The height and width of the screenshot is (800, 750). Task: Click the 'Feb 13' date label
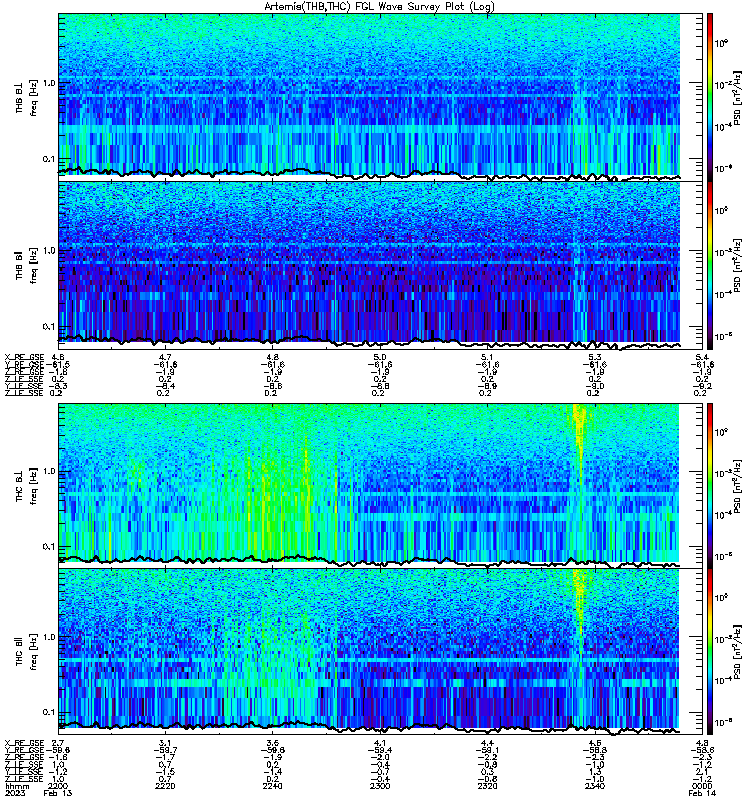[x=58, y=793]
